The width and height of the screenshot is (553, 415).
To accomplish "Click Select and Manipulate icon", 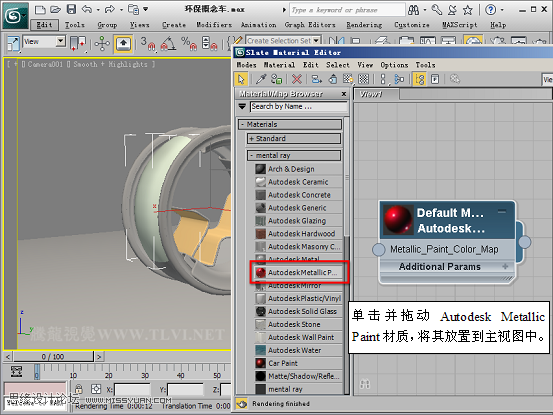I will pos(102,44).
